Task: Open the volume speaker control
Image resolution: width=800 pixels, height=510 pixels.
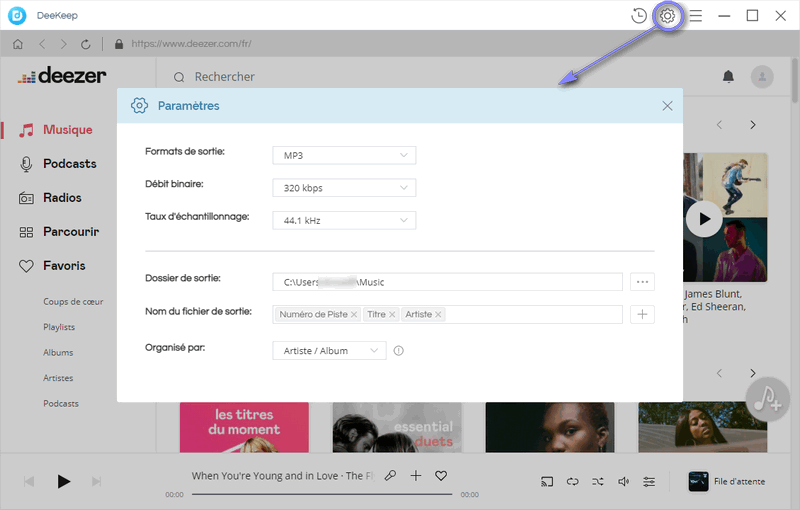Action: point(623,481)
